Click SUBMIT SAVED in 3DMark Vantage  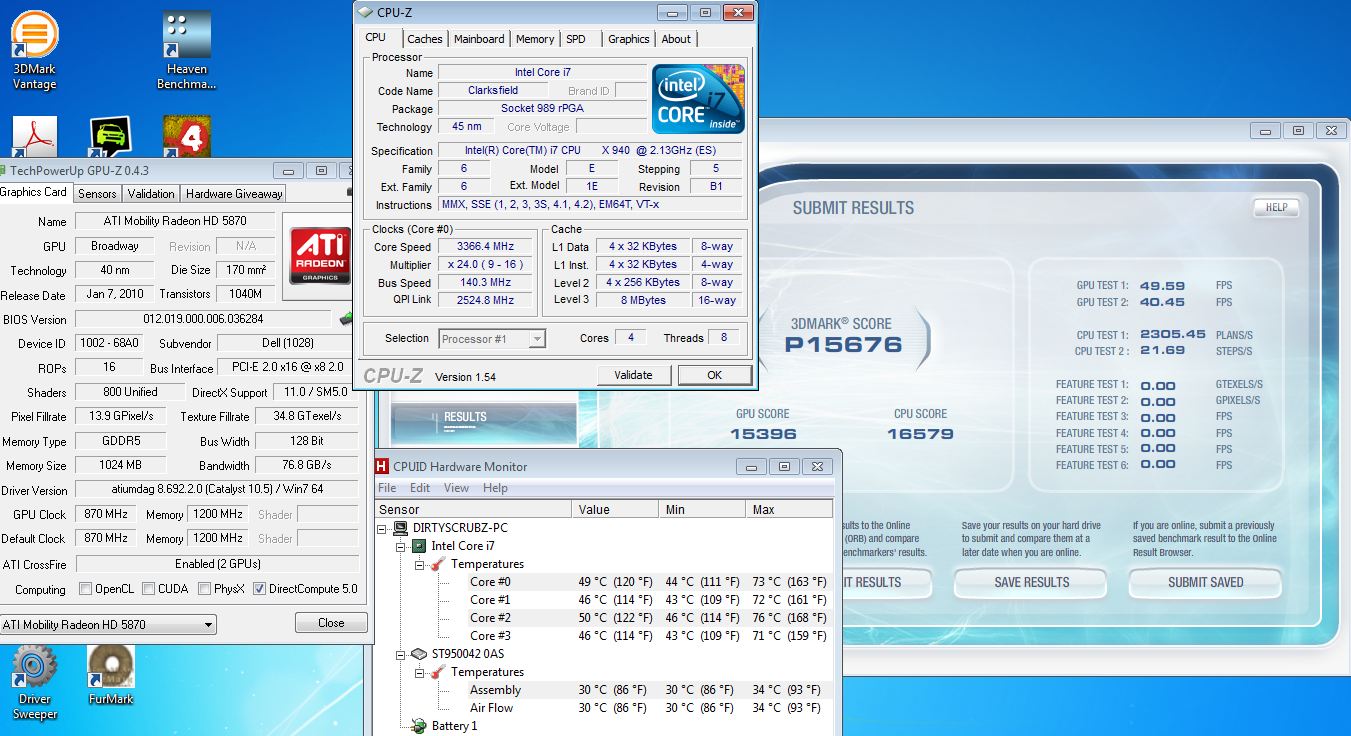(x=1205, y=582)
